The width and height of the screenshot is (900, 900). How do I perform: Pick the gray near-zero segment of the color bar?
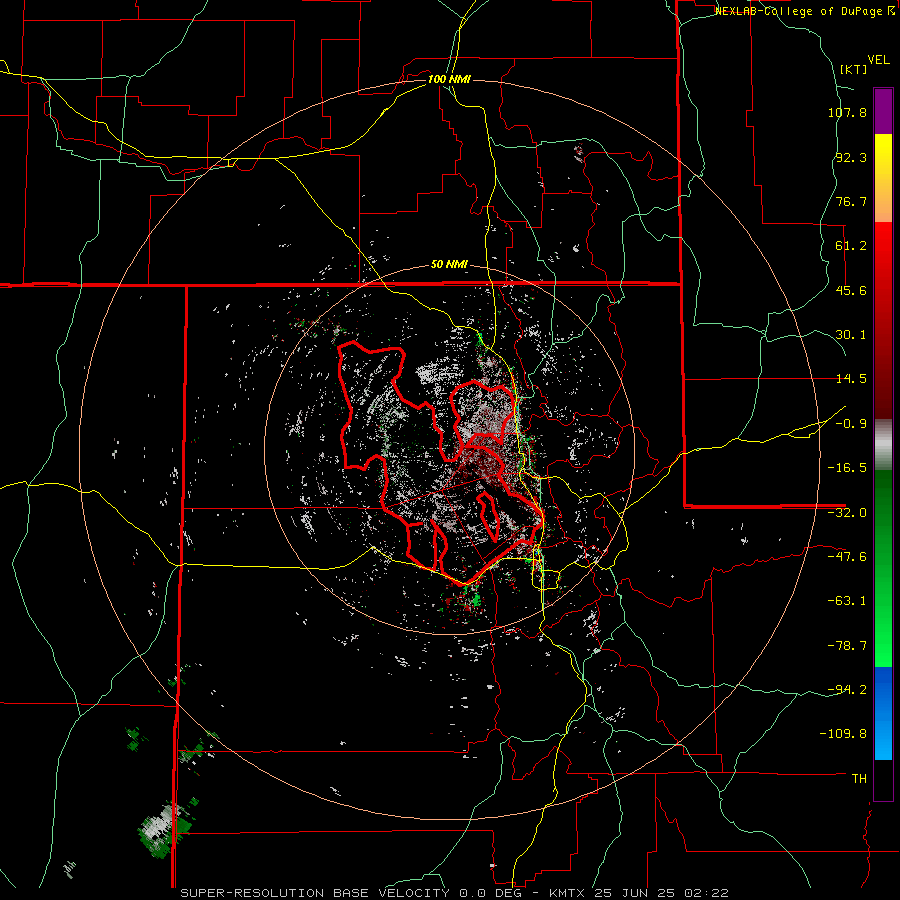(883, 445)
